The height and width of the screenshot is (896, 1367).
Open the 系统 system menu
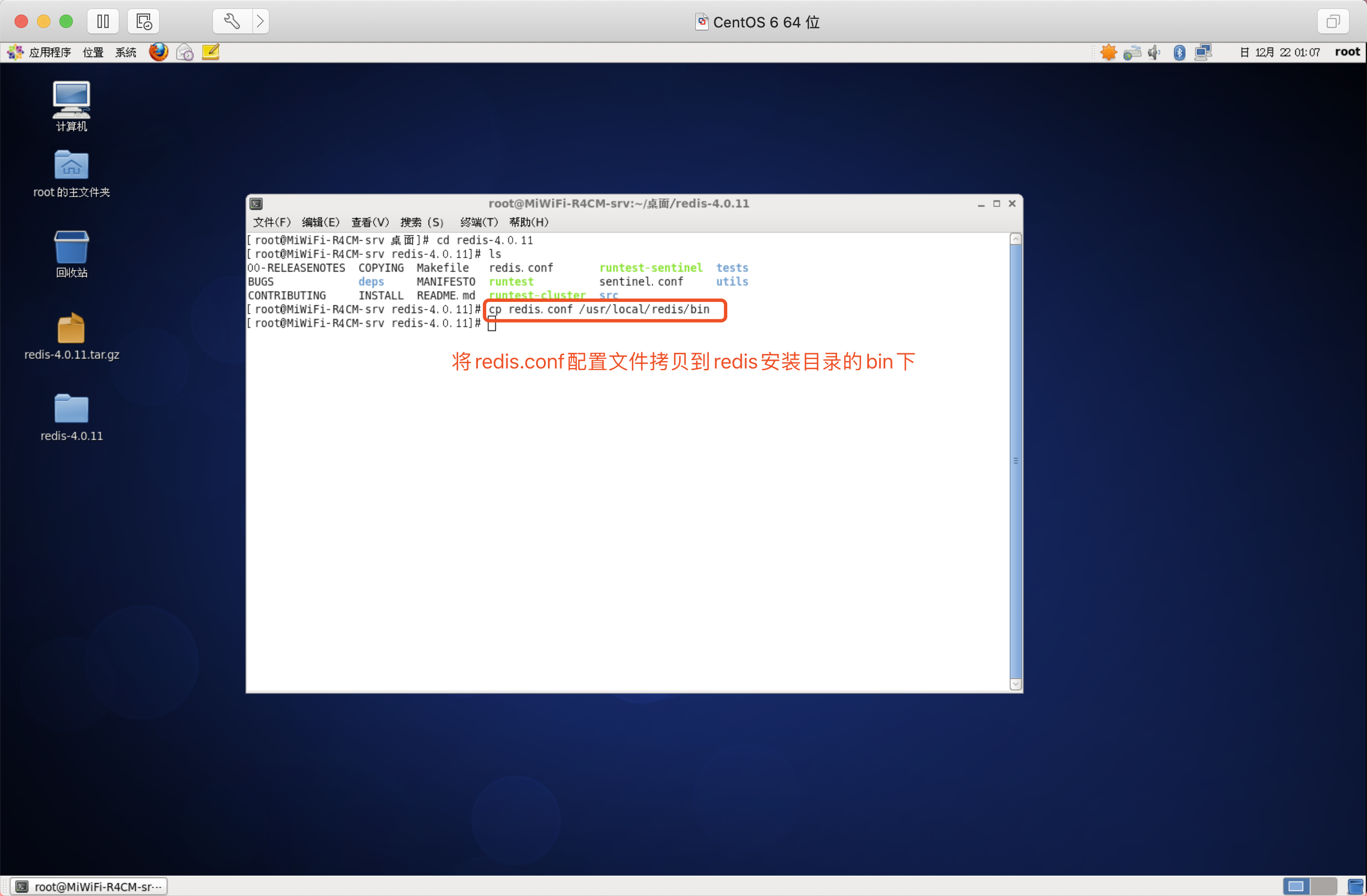[x=125, y=53]
